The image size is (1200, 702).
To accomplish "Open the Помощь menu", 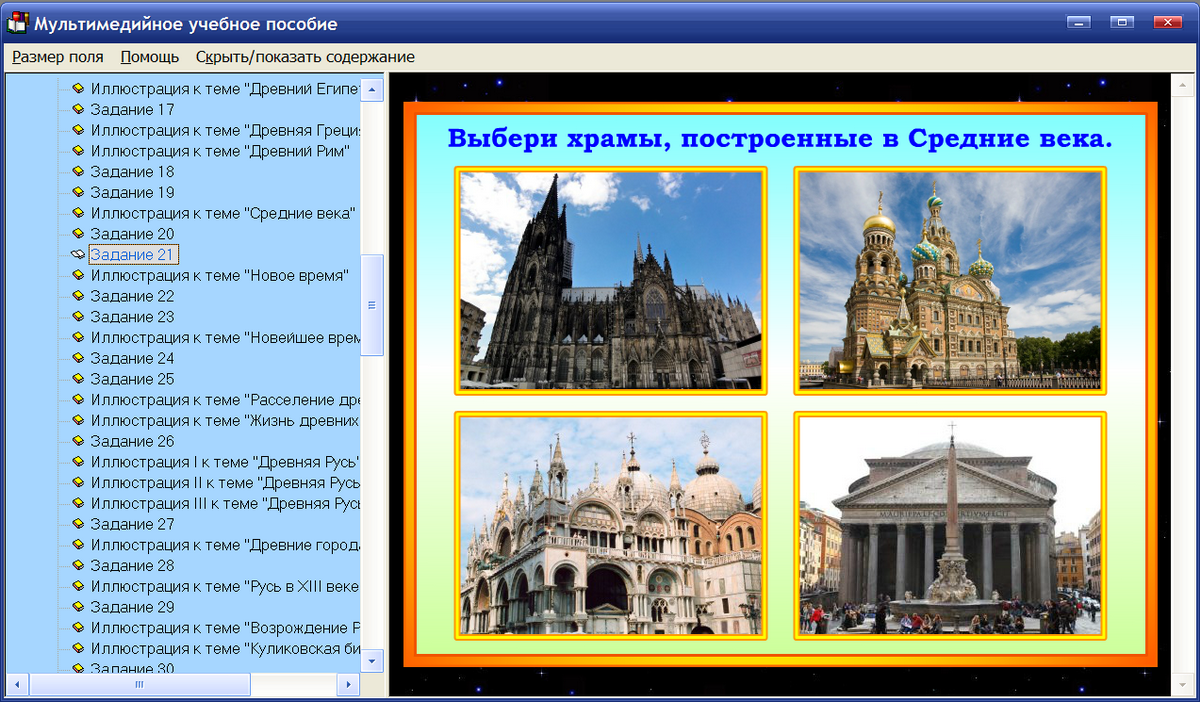I will click(148, 57).
